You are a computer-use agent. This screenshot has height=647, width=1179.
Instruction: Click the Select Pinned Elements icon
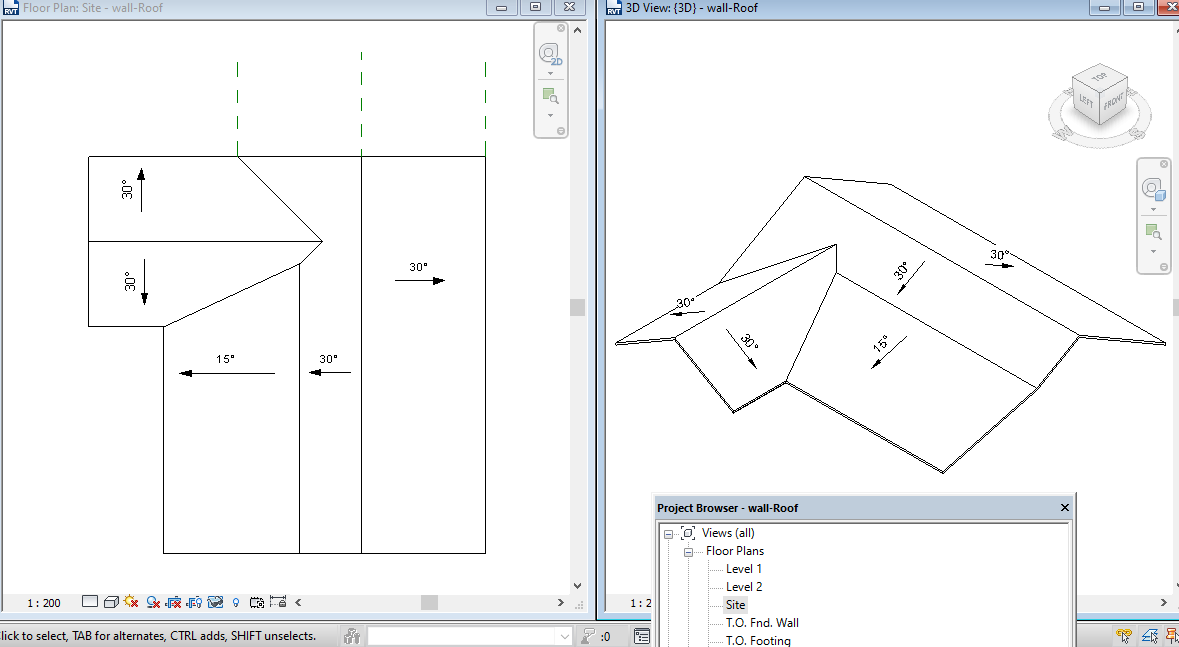coord(1172,635)
